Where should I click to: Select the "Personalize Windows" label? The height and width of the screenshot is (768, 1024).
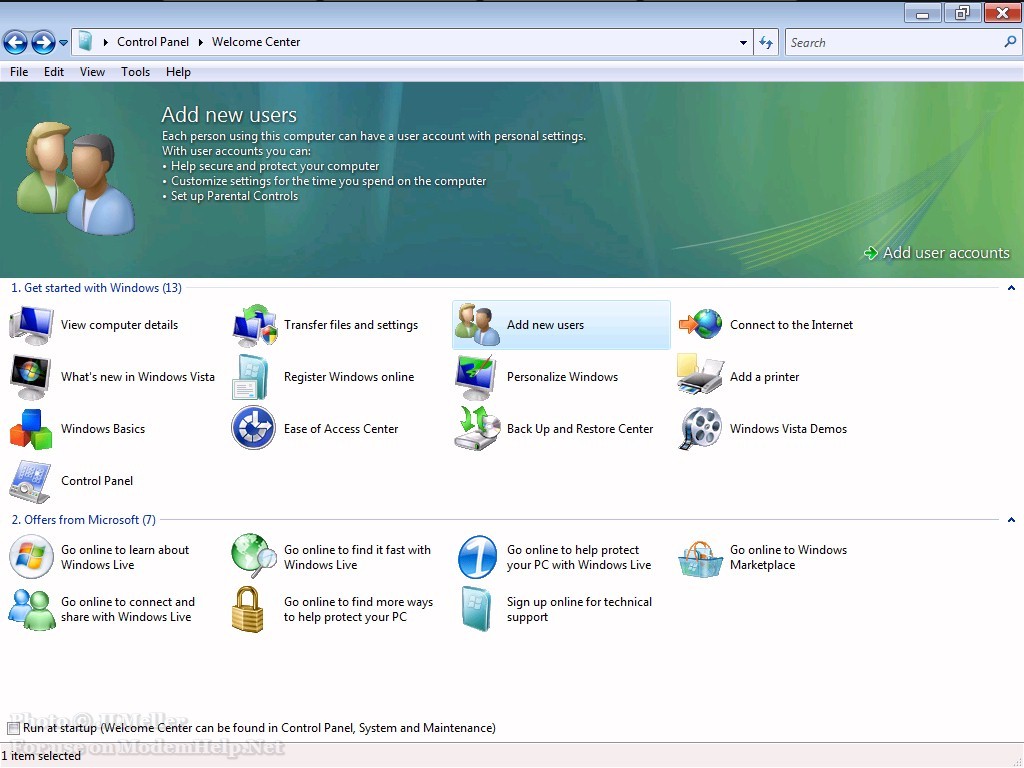click(562, 377)
